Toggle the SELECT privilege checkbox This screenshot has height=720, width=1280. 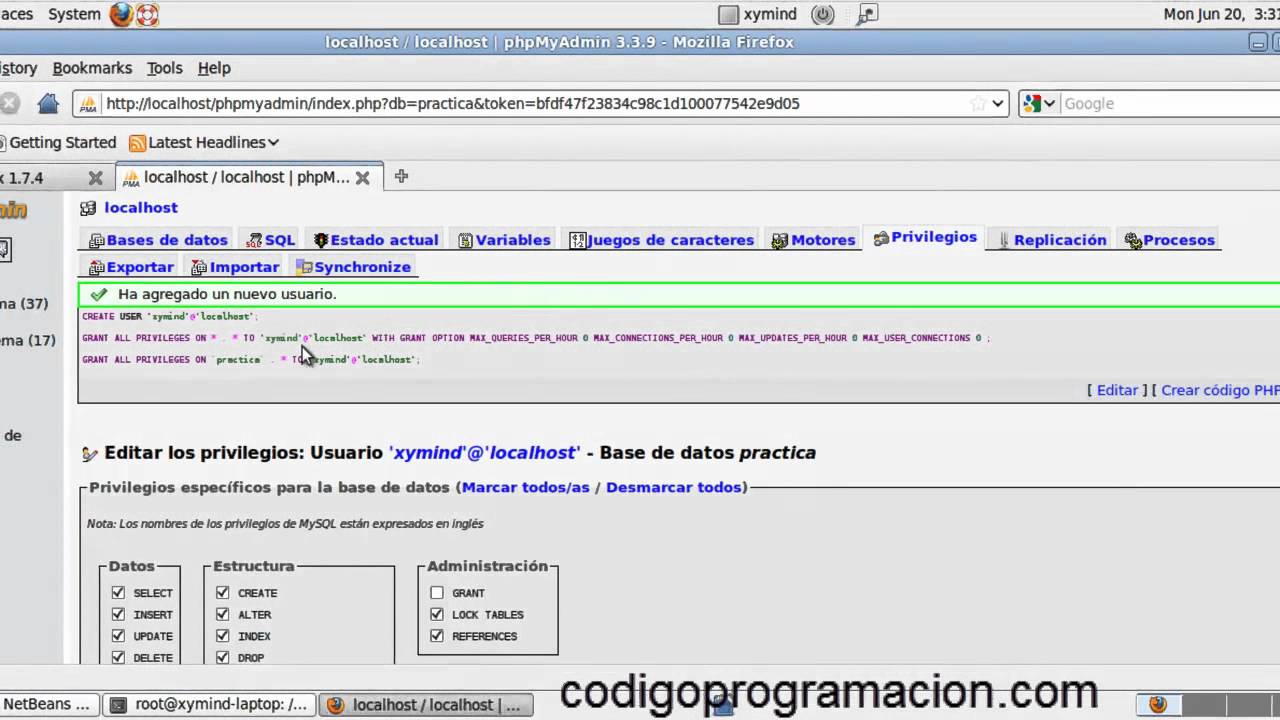coord(118,592)
